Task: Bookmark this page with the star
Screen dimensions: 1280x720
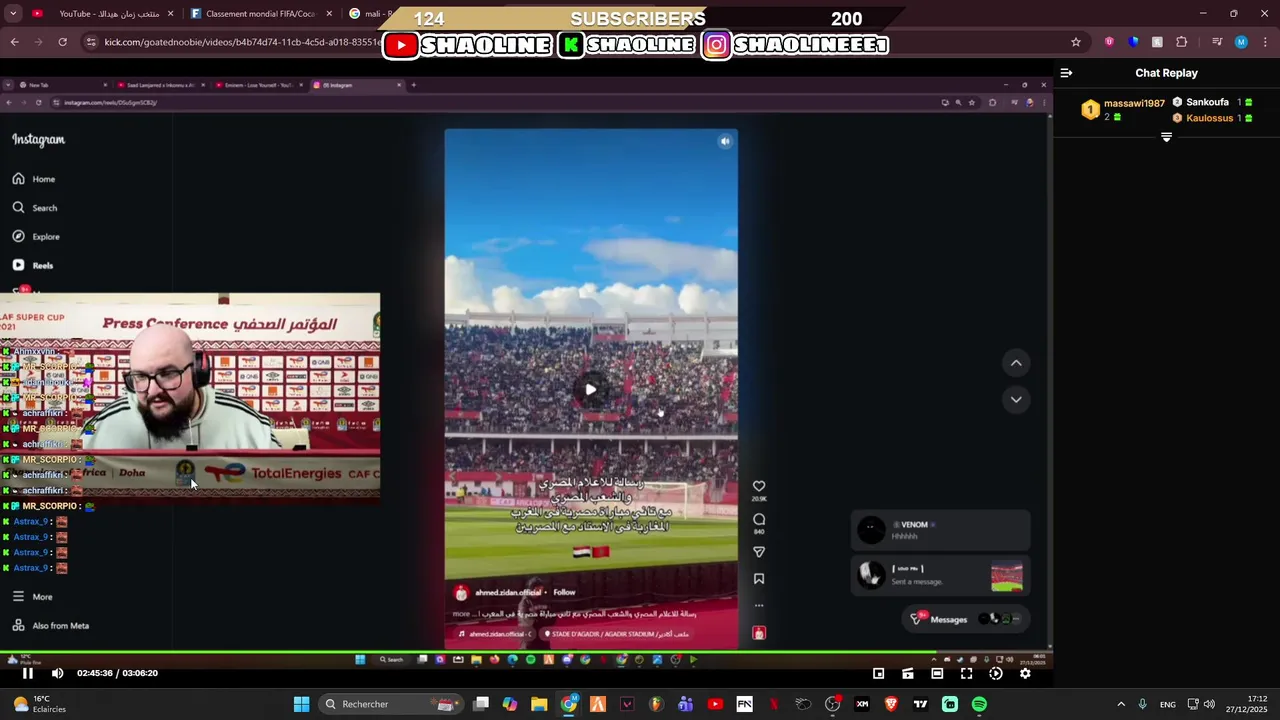Action: click(x=1076, y=42)
